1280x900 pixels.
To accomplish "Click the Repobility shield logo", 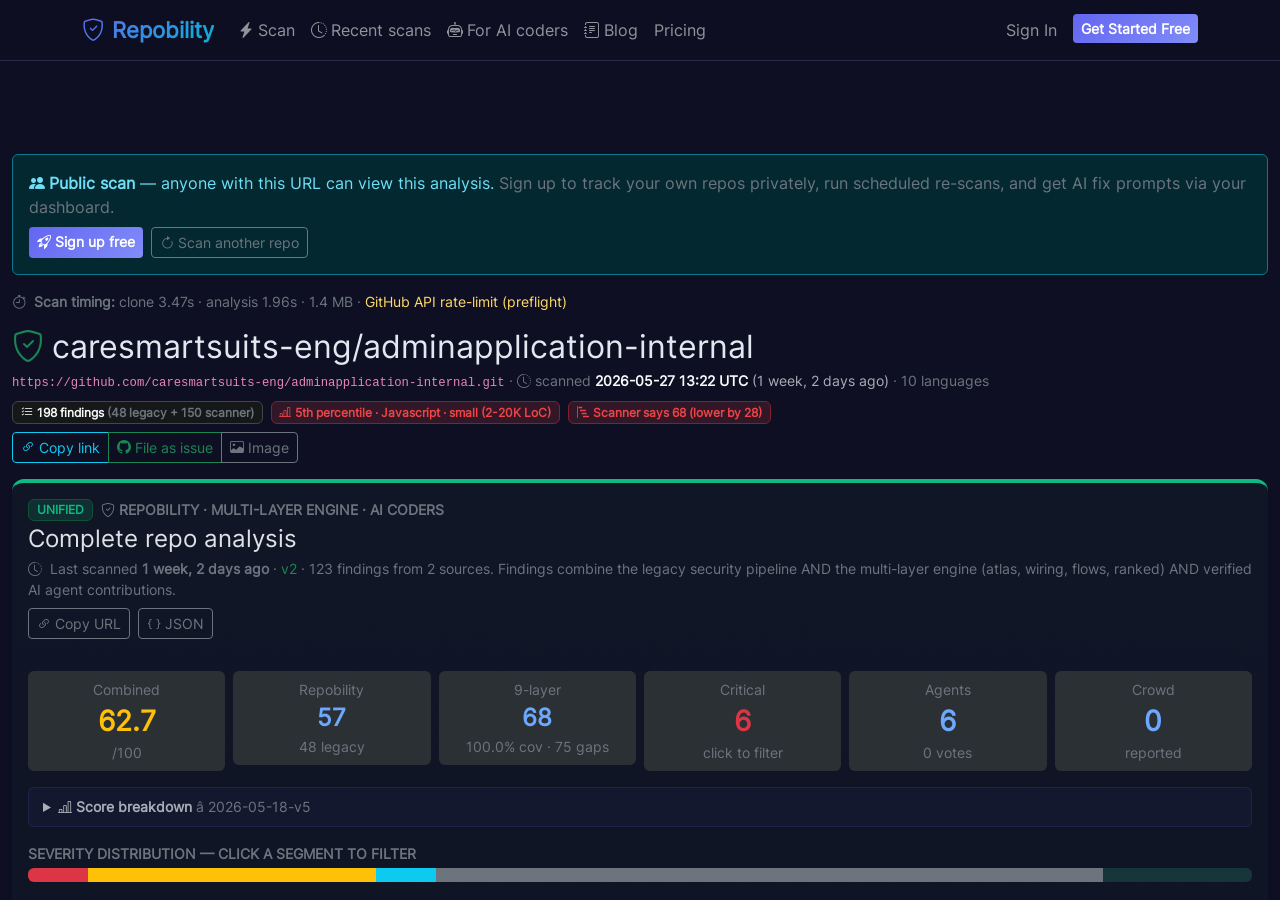I will 93,30.
